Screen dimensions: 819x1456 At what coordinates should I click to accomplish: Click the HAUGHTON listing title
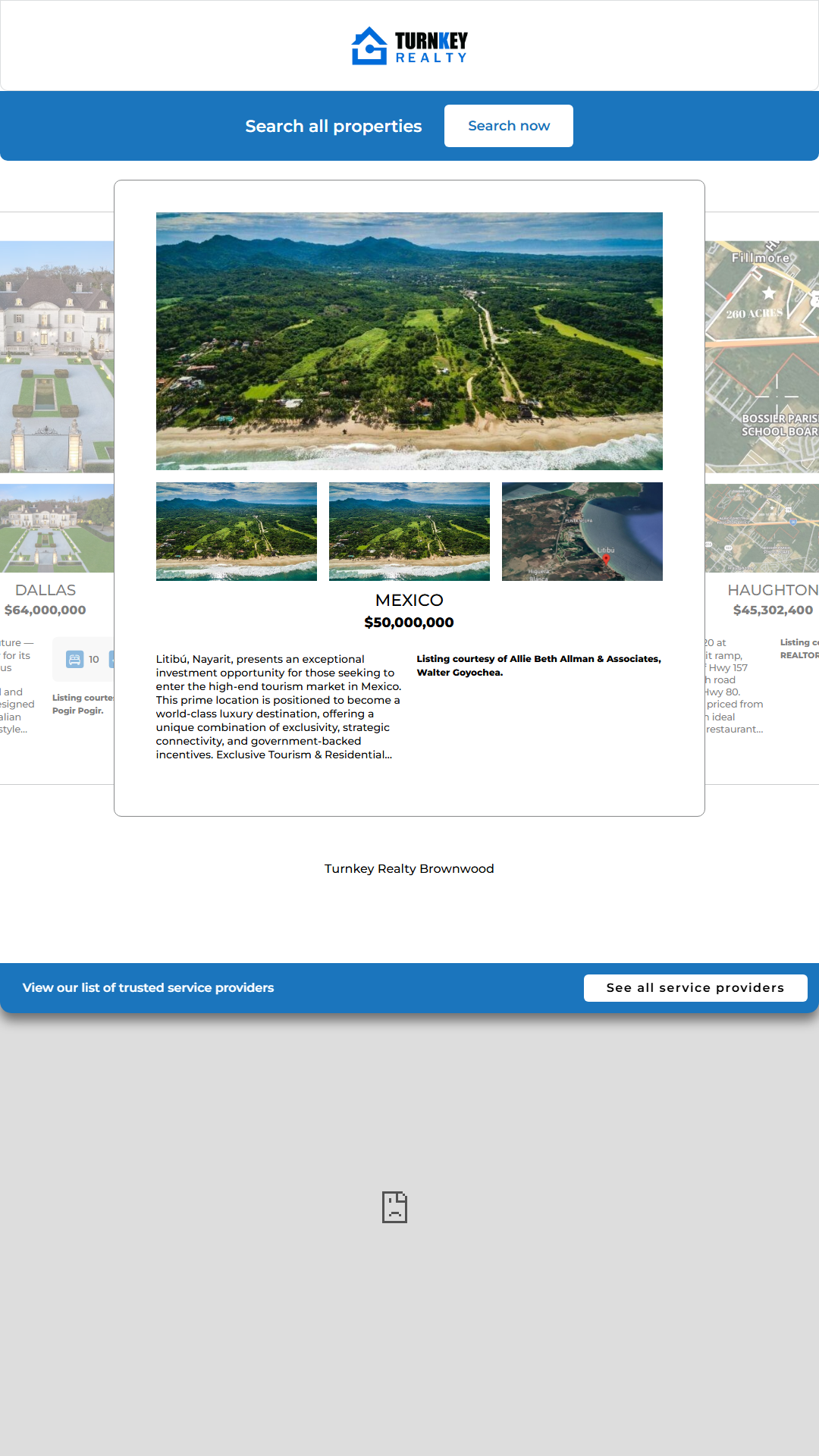pyautogui.click(x=772, y=590)
